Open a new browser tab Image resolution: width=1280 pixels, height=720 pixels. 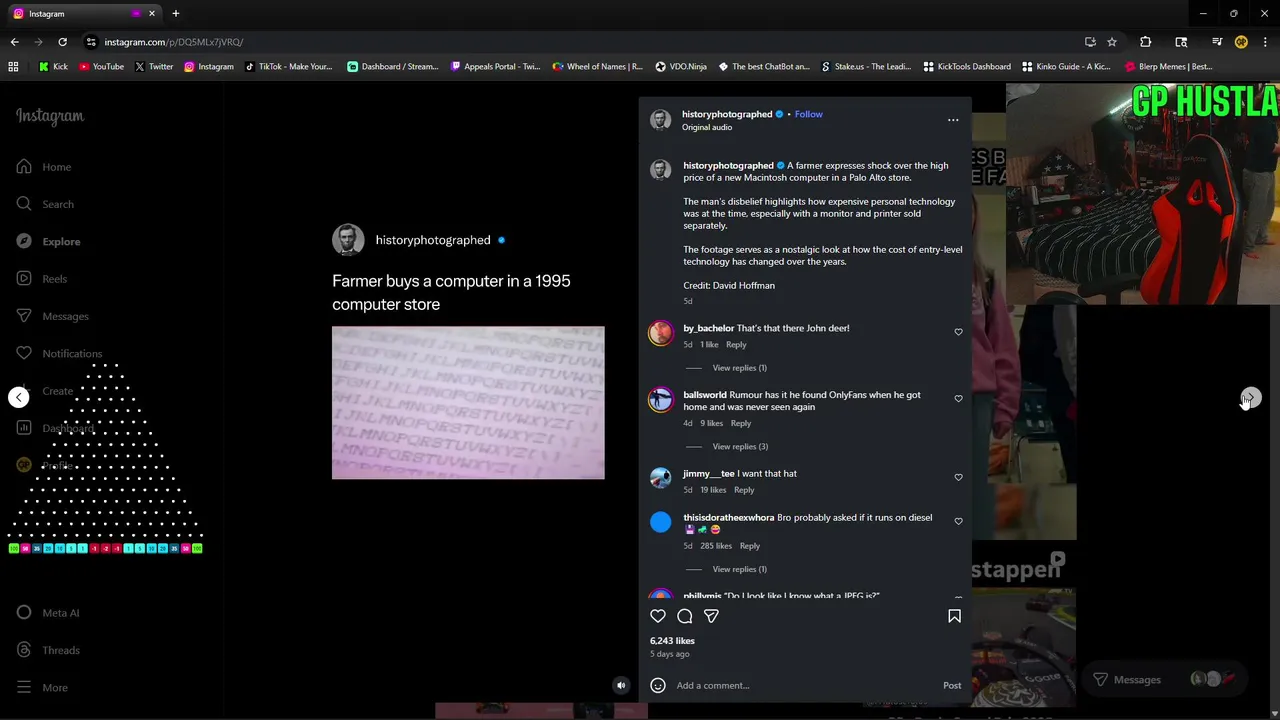[175, 14]
